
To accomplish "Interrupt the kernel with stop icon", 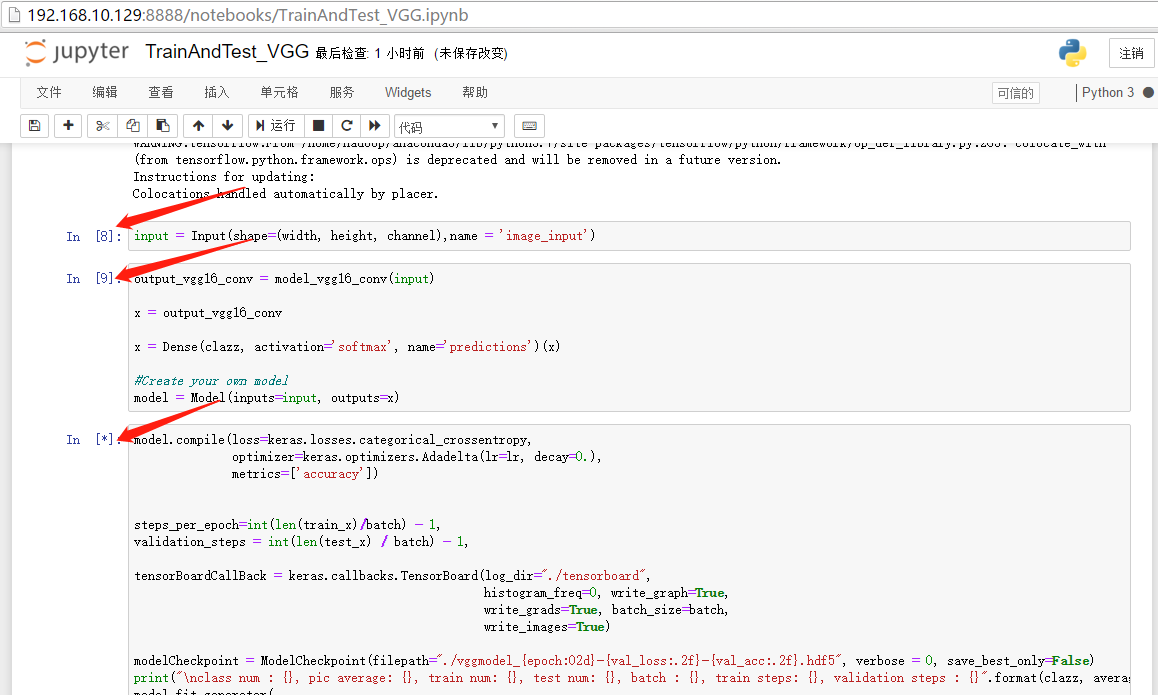I will click(318, 126).
